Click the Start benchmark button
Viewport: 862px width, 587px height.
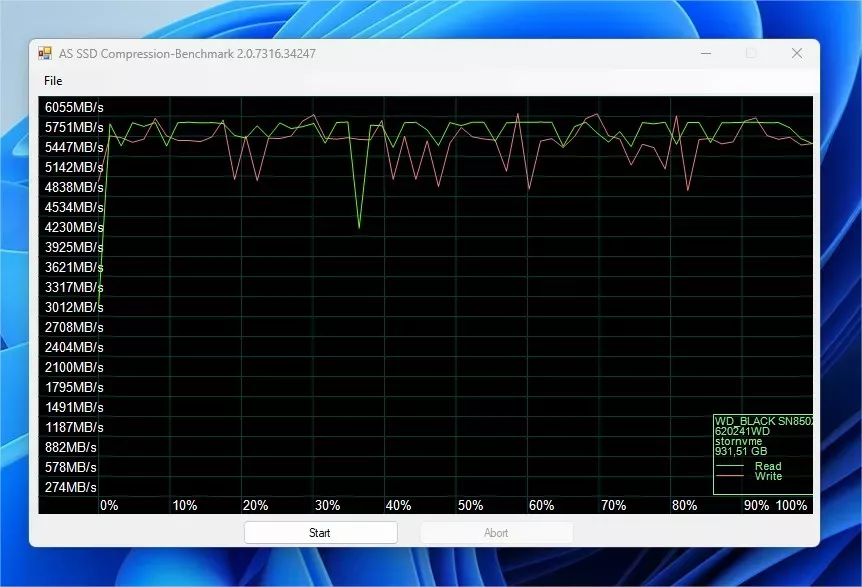tap(320, 533)
